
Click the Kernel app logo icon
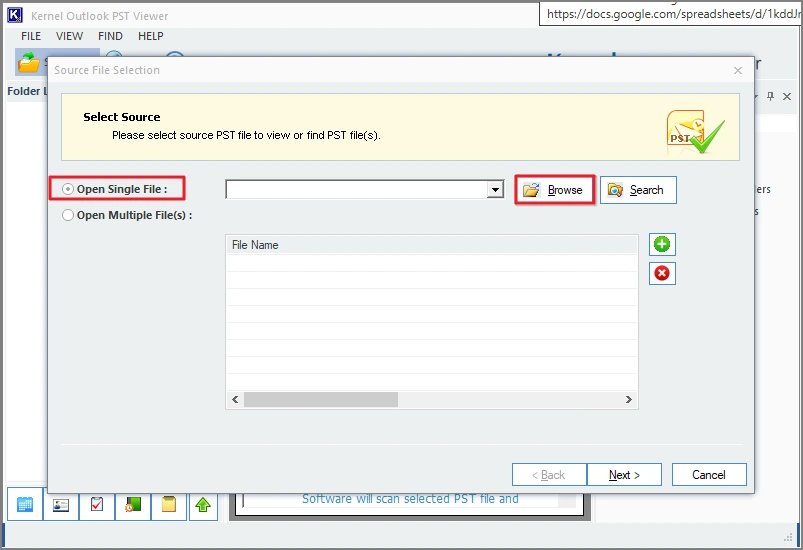click(x=15, y=15)
